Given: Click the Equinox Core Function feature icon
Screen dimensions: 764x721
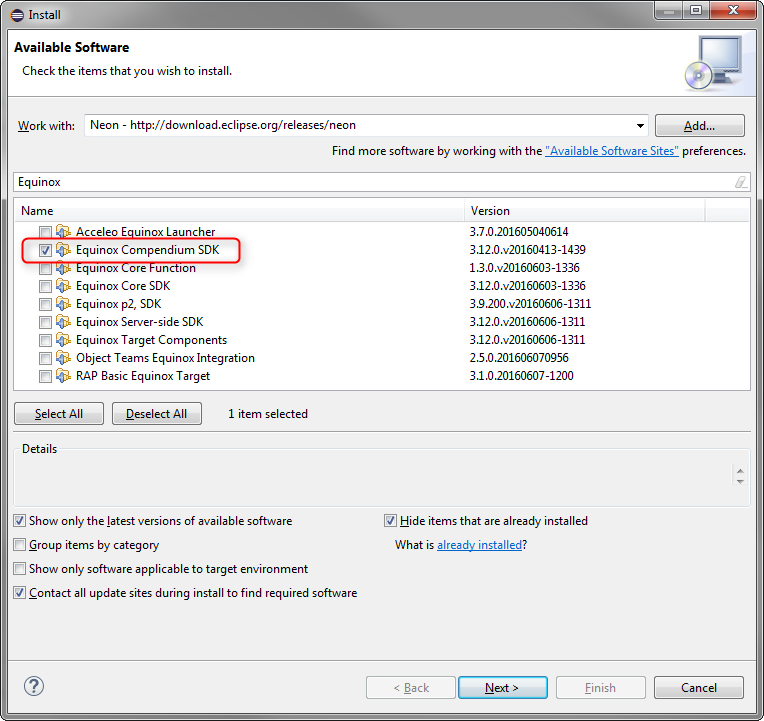Looking at the screenshot, I should tap(63, 267).
